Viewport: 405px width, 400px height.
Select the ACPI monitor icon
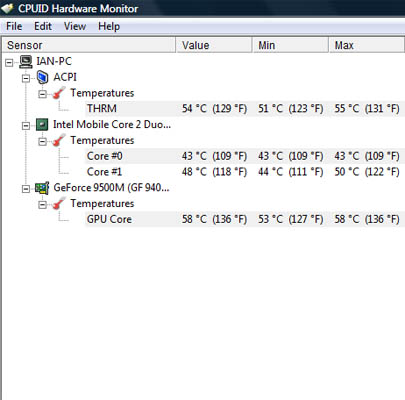click(x=42, y=77)
